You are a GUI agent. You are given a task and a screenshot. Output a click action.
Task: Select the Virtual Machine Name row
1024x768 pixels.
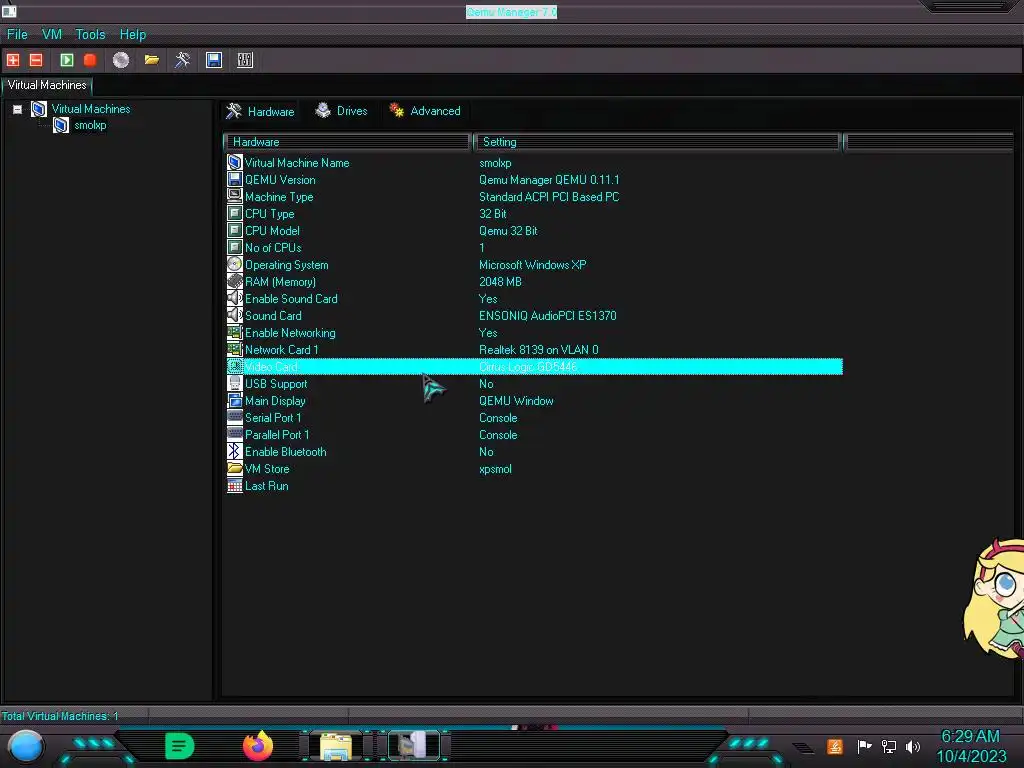(534, 163)
